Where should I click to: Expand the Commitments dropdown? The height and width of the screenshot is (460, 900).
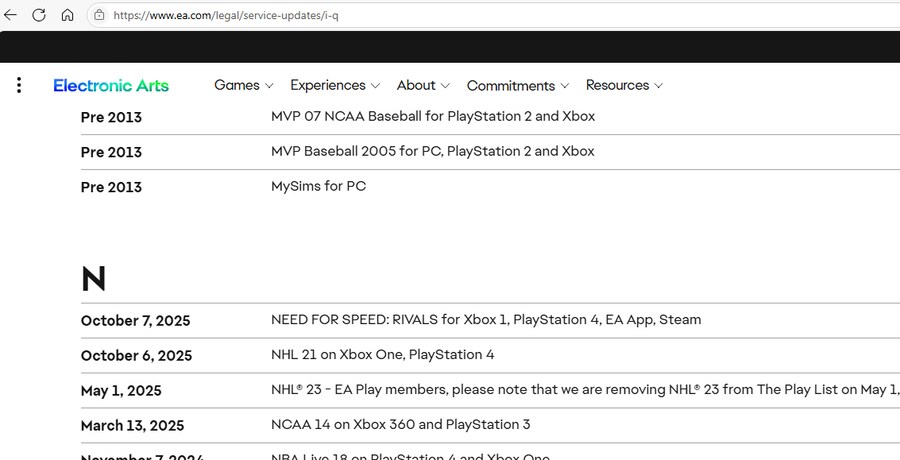pos(517,86)
